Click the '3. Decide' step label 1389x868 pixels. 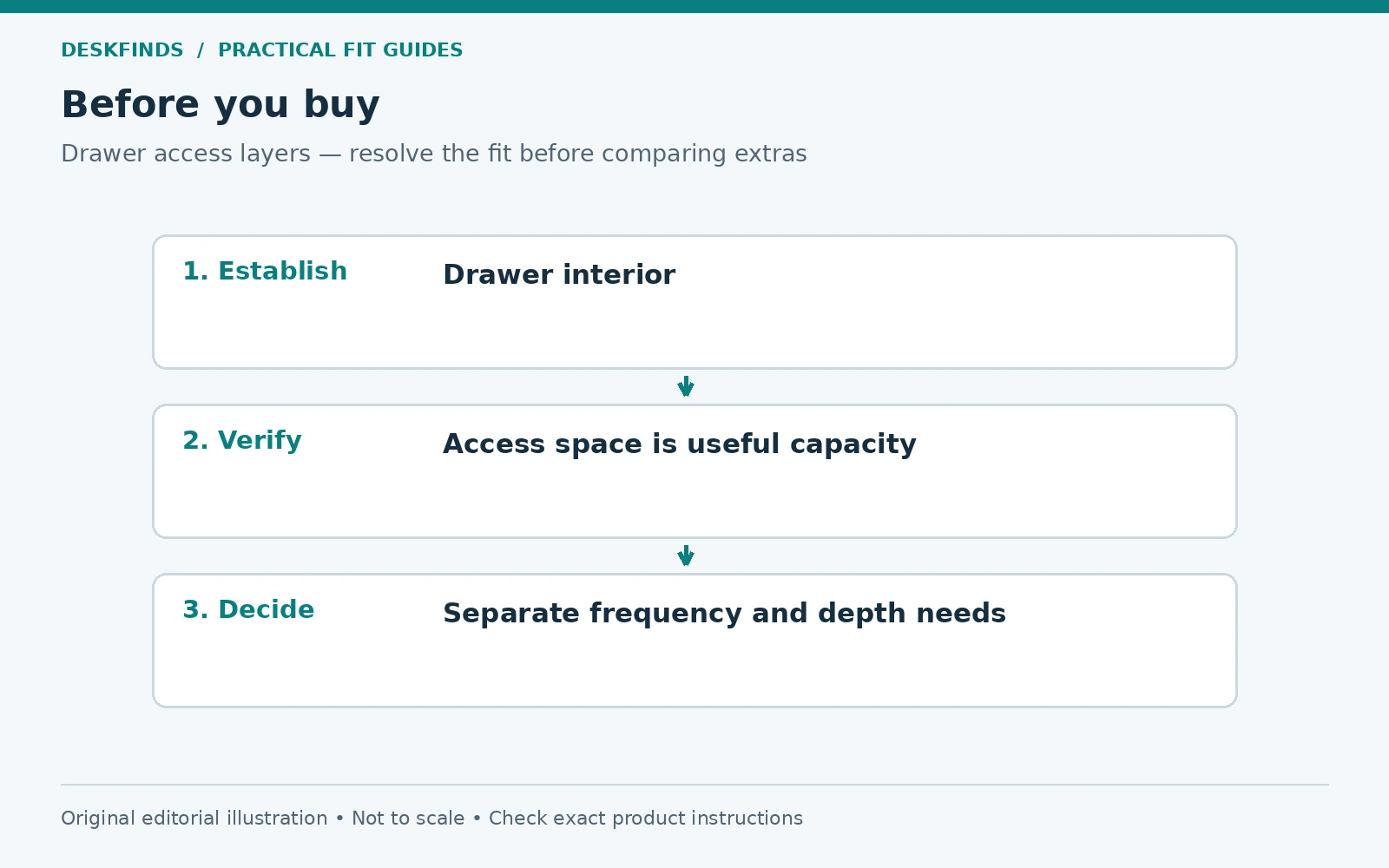248,609
